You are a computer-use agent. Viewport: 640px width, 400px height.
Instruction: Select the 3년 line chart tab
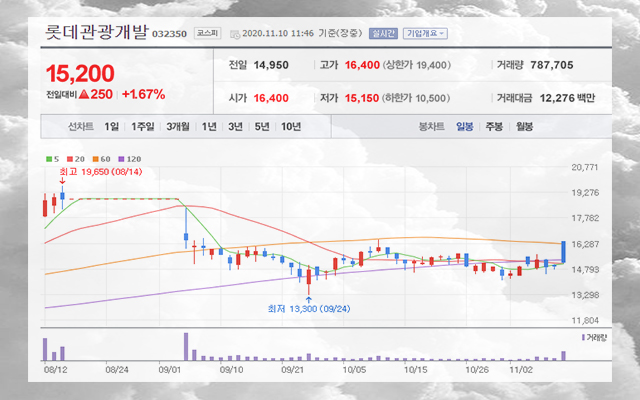pos(235,127)
